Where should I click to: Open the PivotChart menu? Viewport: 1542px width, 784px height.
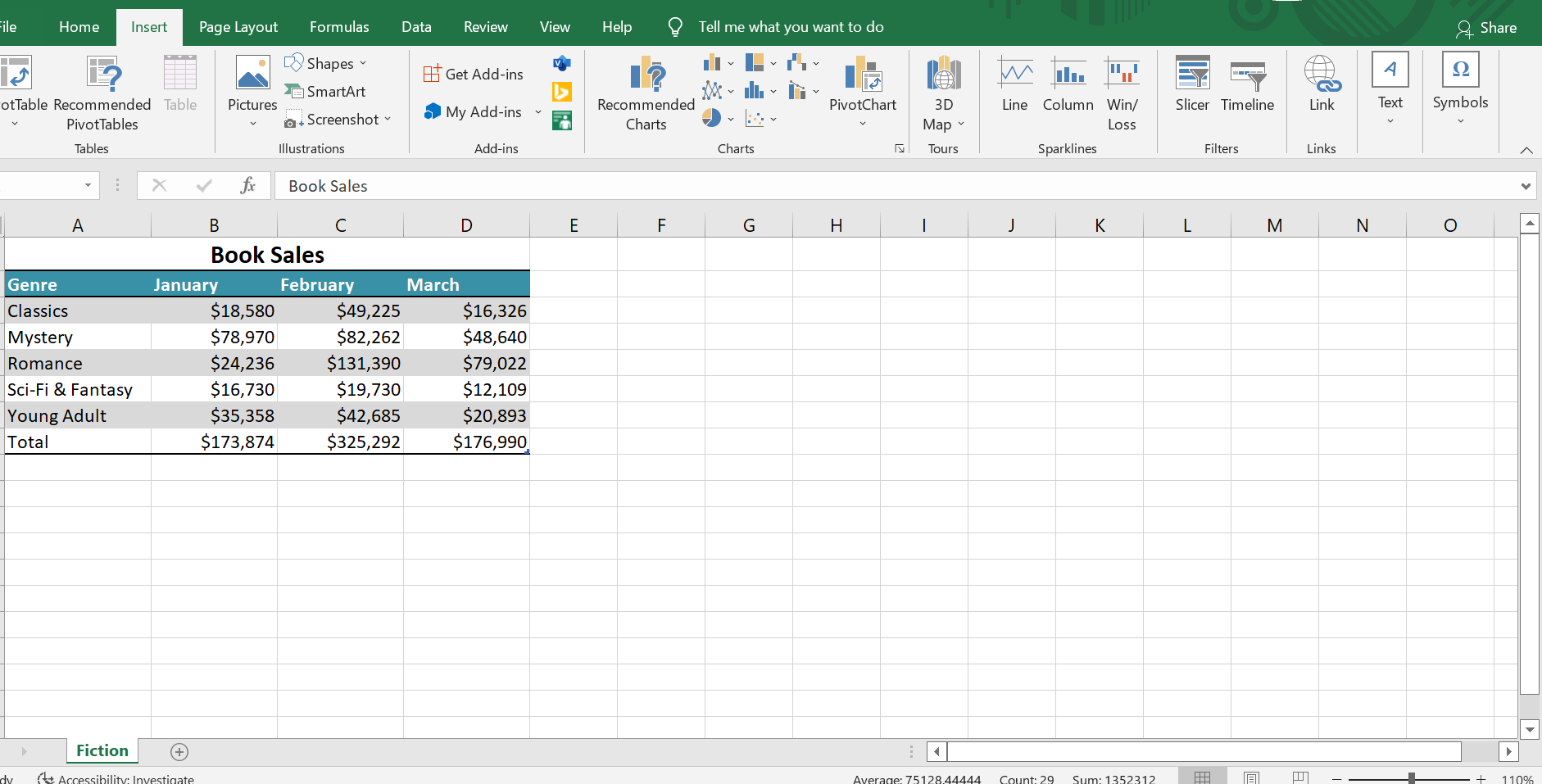[863, 92]
